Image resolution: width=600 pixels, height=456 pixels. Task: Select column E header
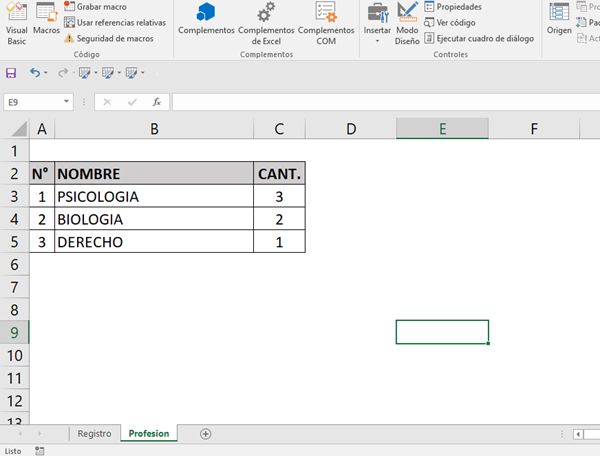(x=442, y=129)
